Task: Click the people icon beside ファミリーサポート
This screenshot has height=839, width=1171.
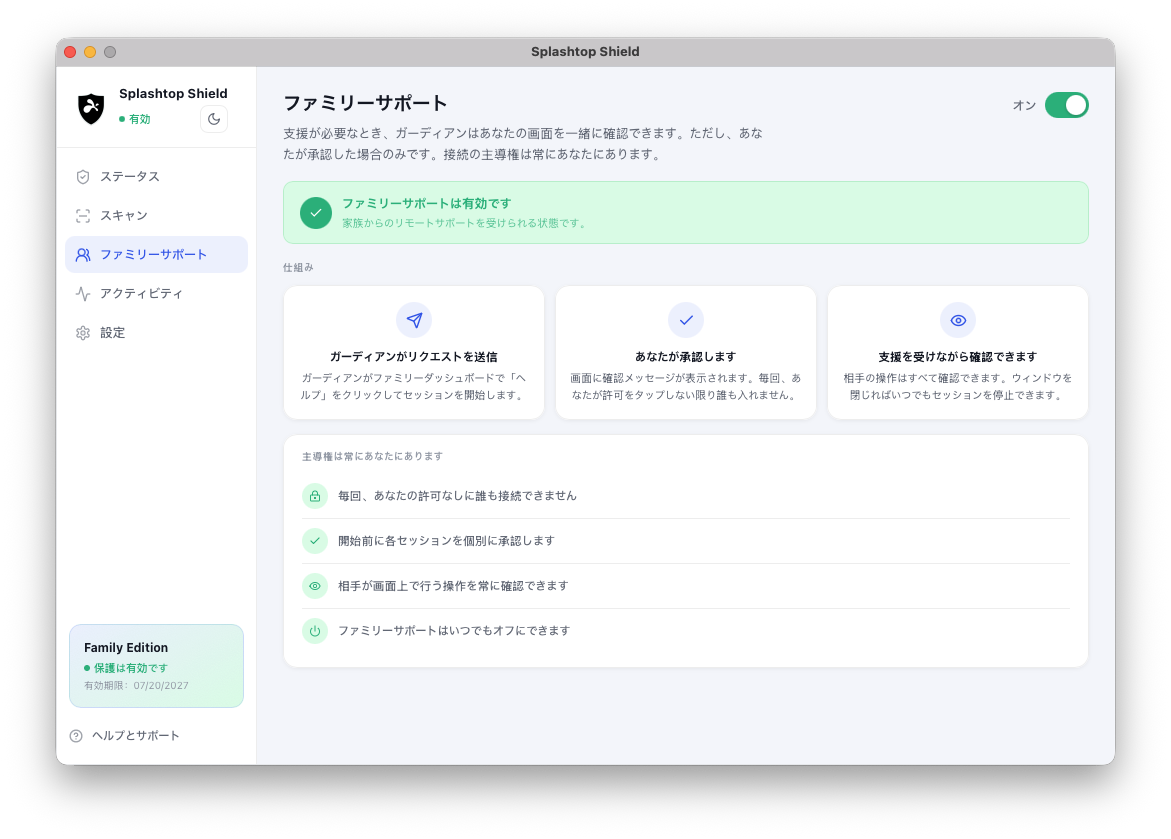Action: (83, 255)
